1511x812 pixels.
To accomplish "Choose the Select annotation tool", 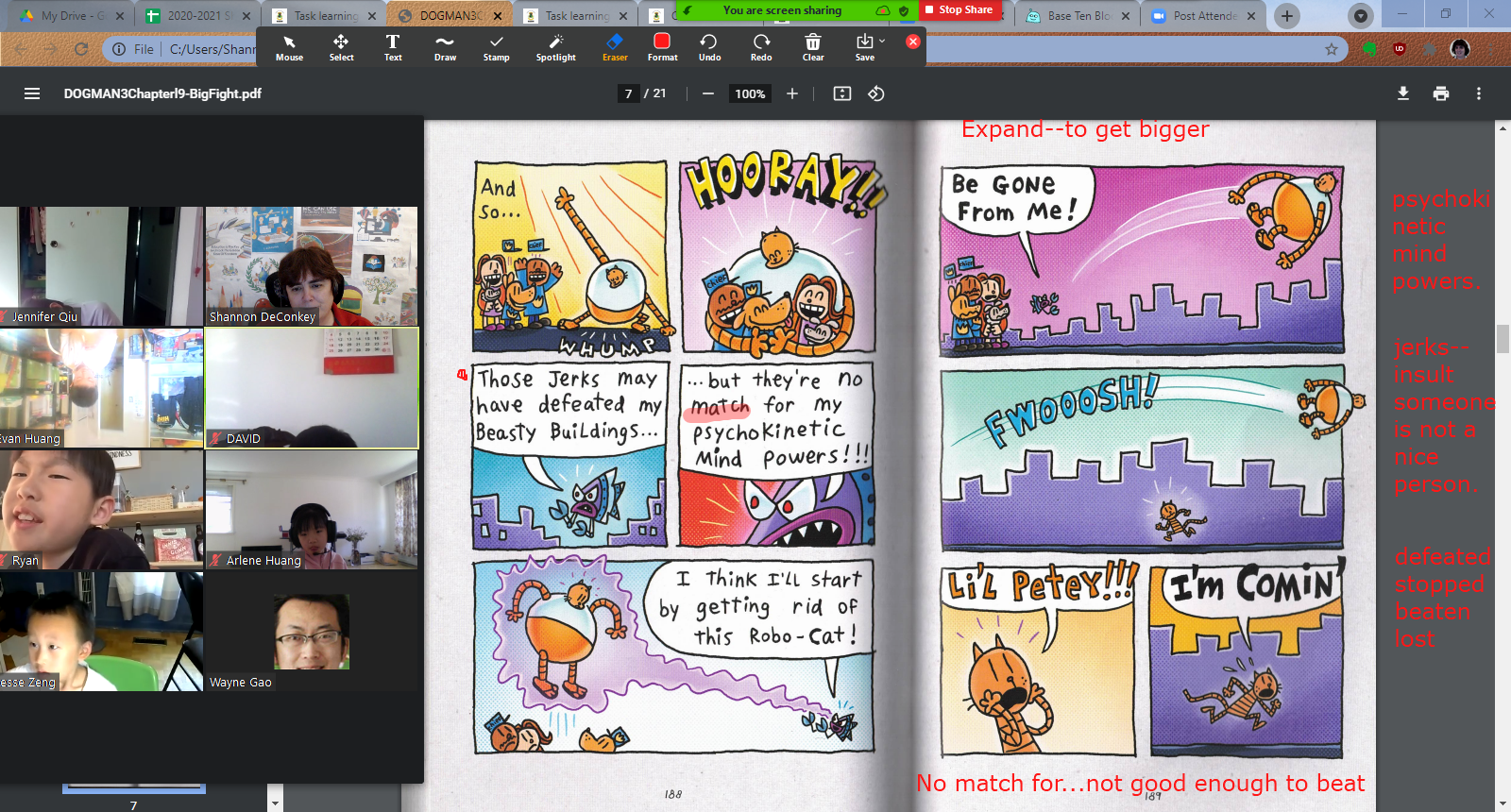I will (x=341, y=47).
